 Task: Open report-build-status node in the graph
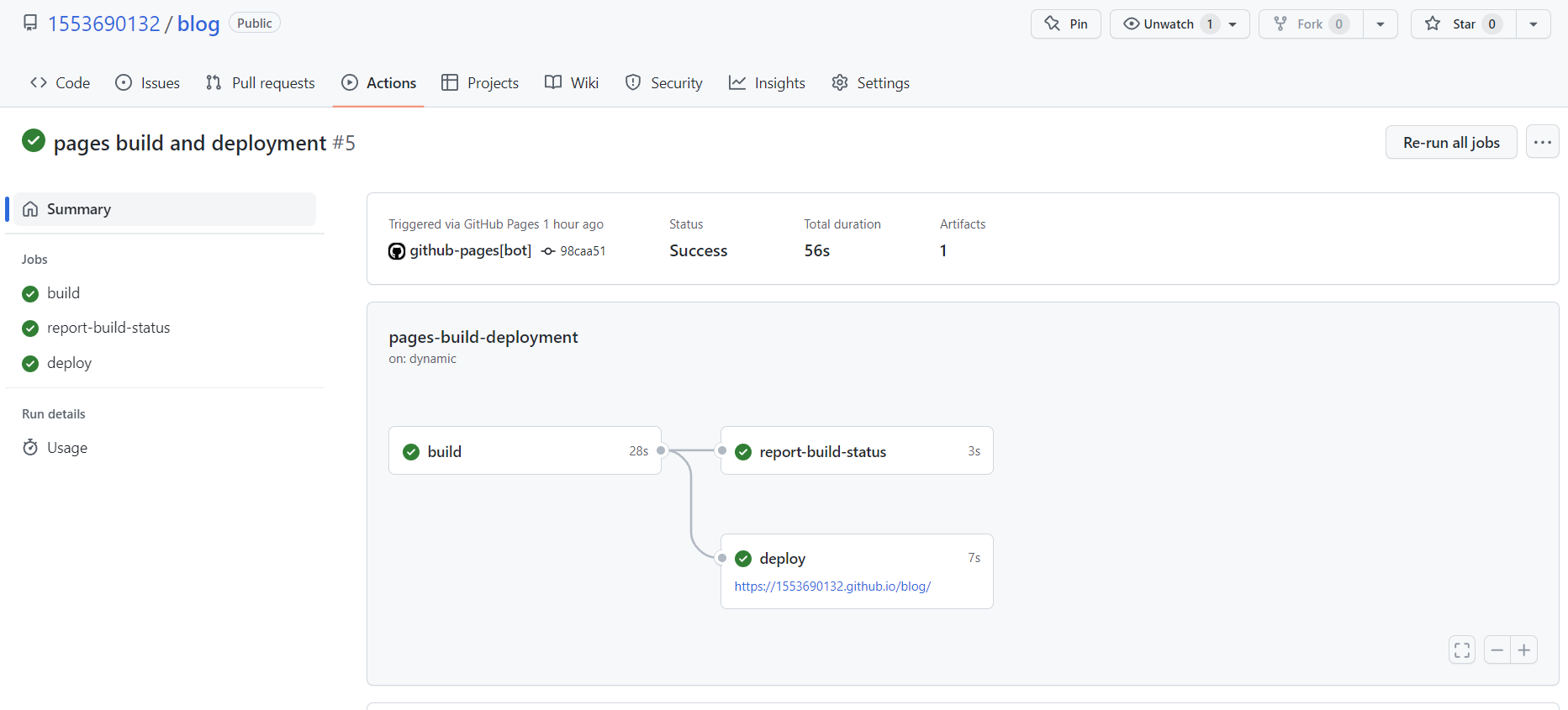tap(857, 451)
